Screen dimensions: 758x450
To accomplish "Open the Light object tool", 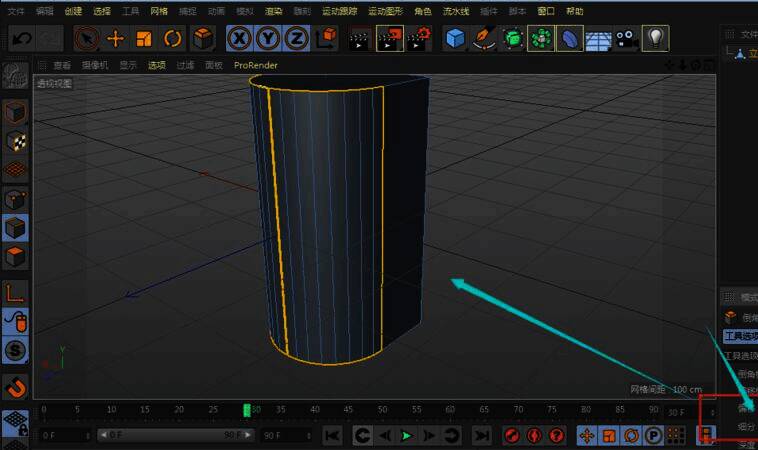I will point(655,39).
